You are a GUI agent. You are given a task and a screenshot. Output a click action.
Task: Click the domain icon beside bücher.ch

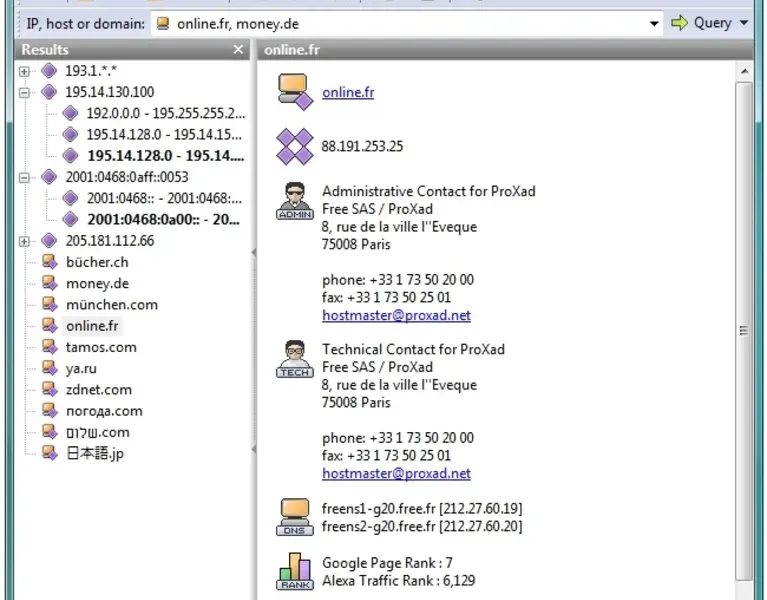tap(49, 262)
